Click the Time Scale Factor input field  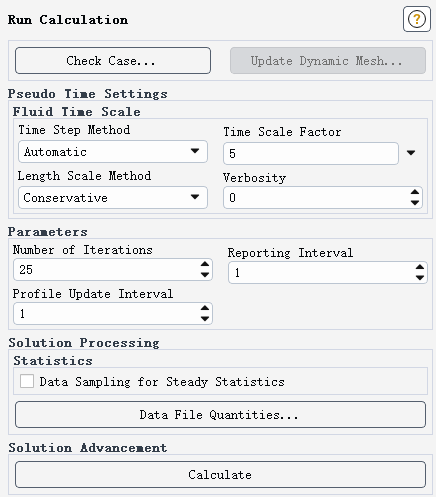[311, 153]
